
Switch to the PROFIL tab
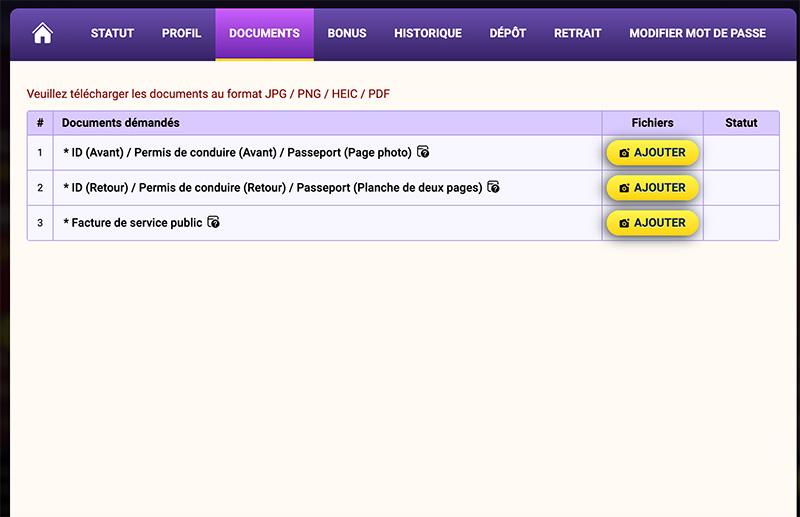(x=182, y=33)
